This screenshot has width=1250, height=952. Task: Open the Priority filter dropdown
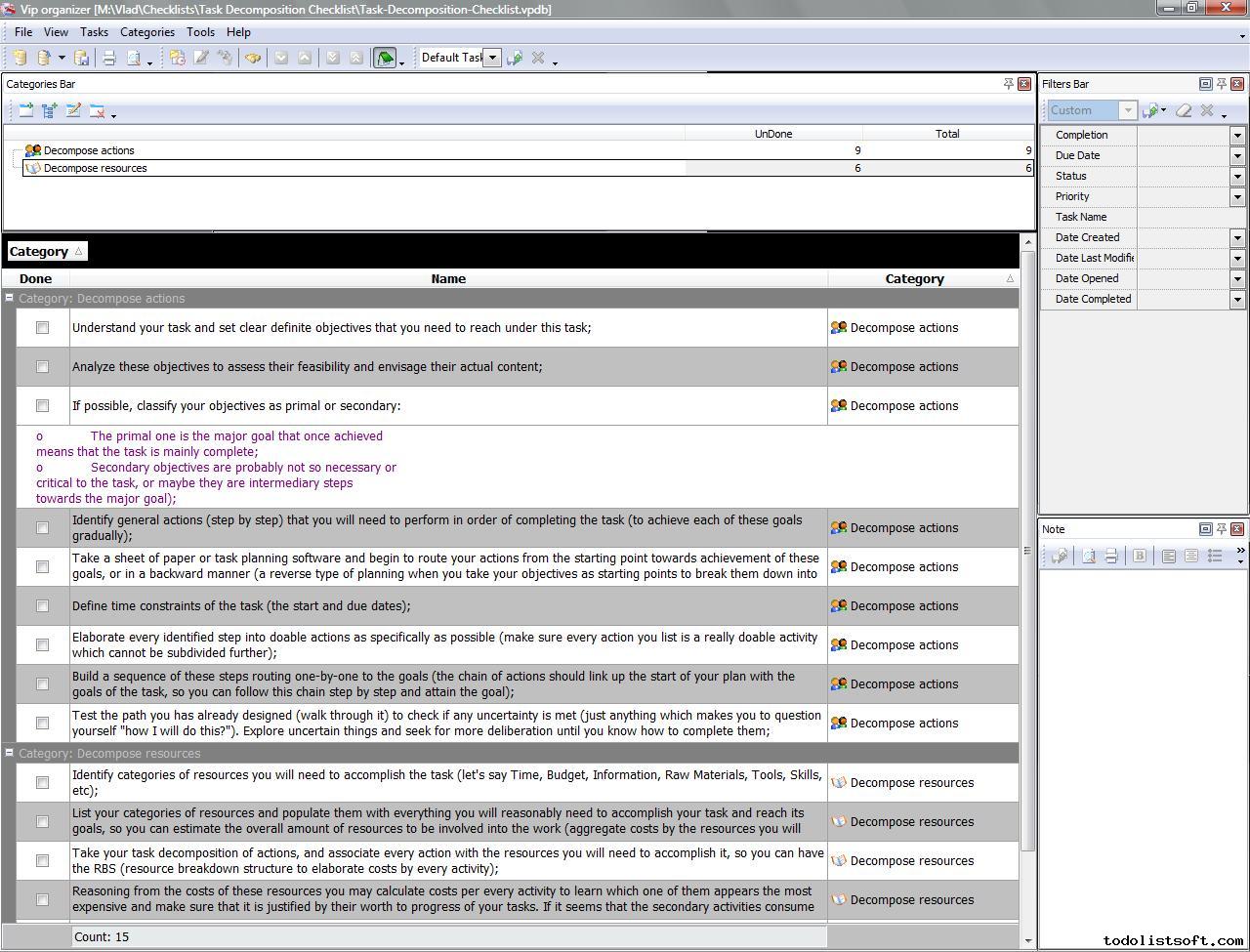pos(1237,197)
